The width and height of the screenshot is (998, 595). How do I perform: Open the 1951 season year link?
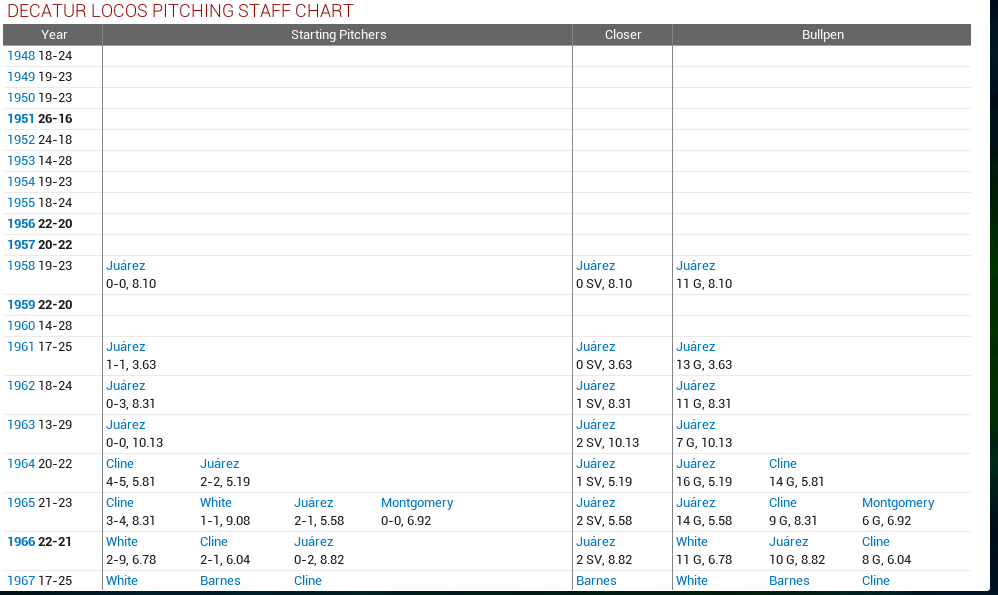click(21, 119)
